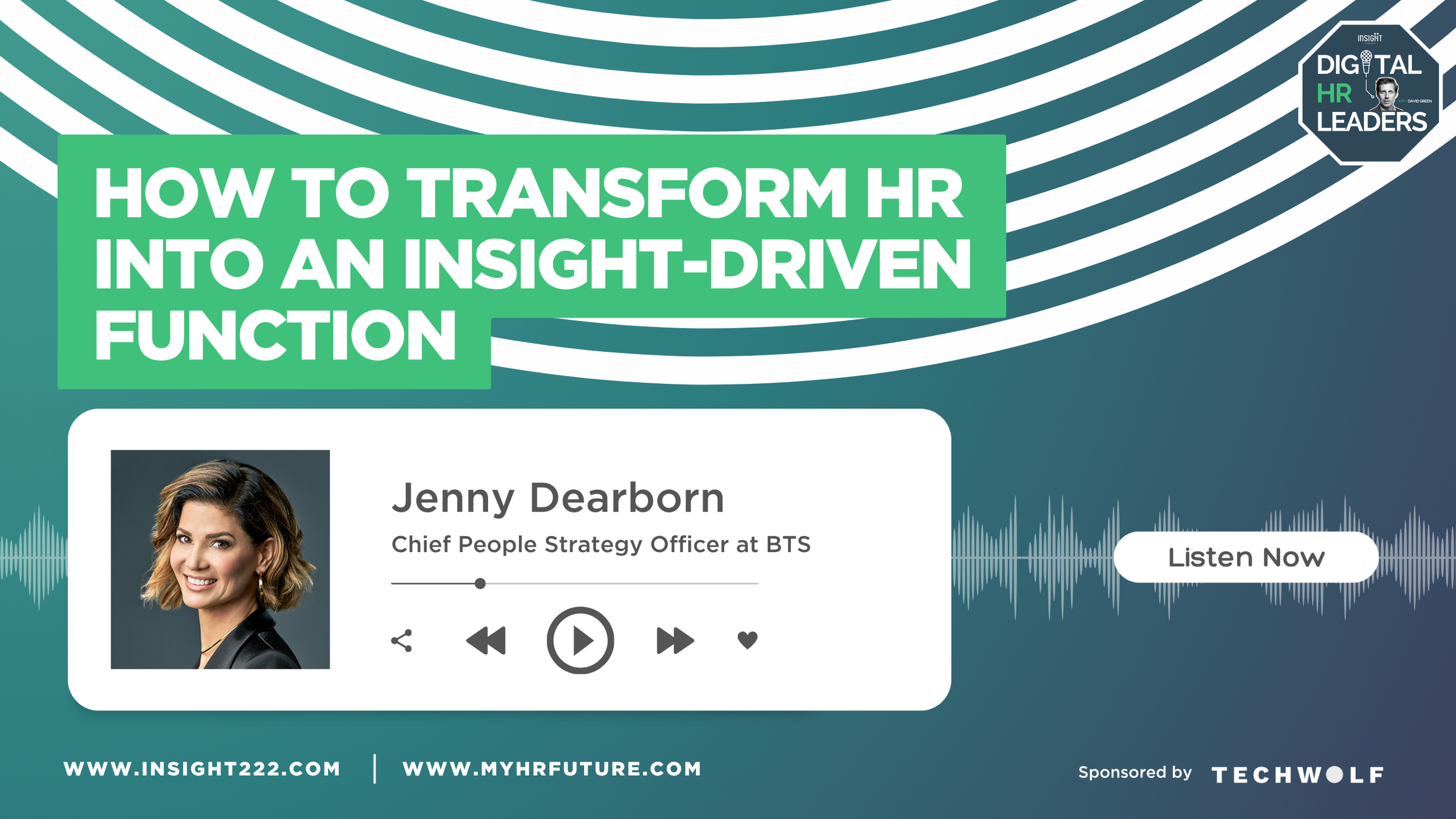Hit the circular play button

[580, 641]
